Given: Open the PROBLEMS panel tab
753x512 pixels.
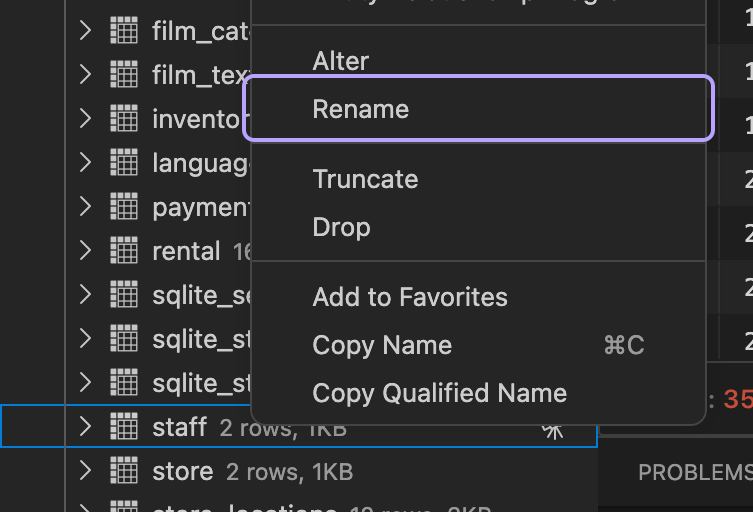Looking at the screenshot, I should 695,473.
